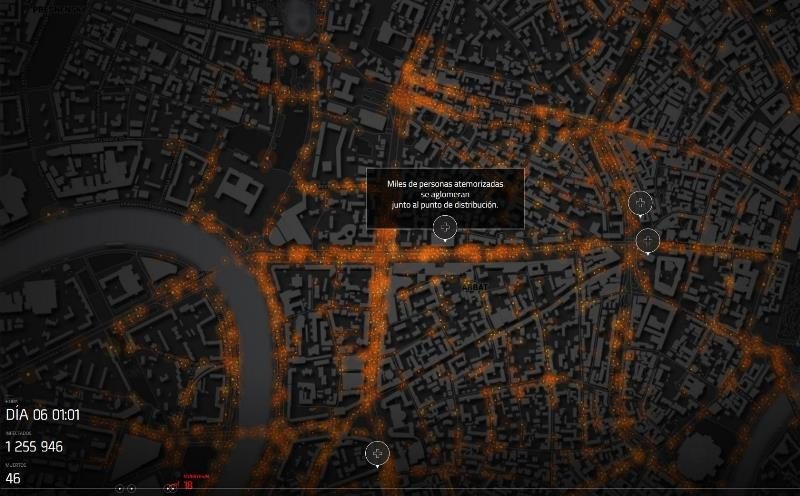Click the ARBAT district label on the map
This screenshot has height=496, width=800.
(x=473, y=284)
